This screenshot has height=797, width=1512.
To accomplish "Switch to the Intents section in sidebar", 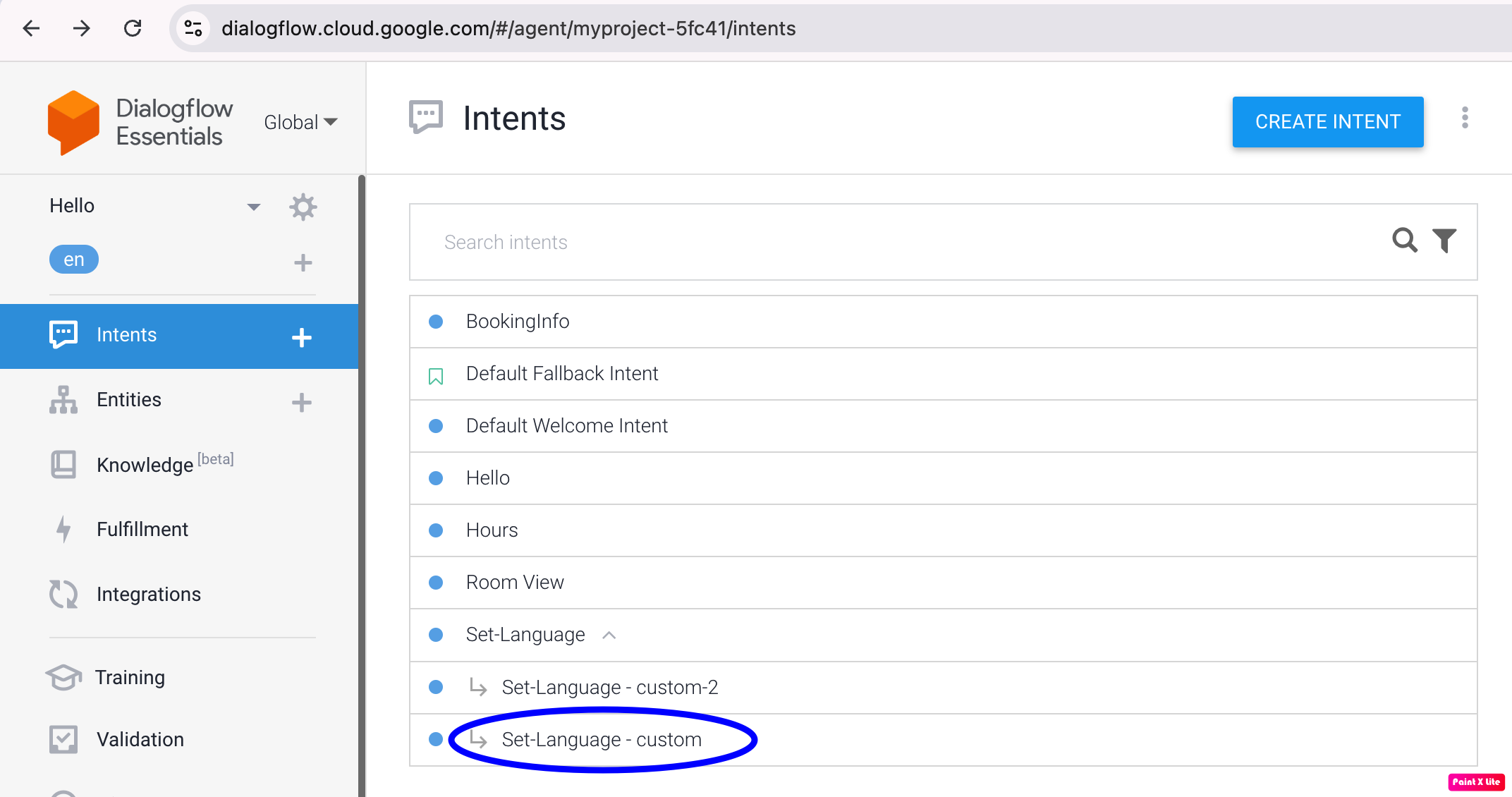I will (126, 335).
